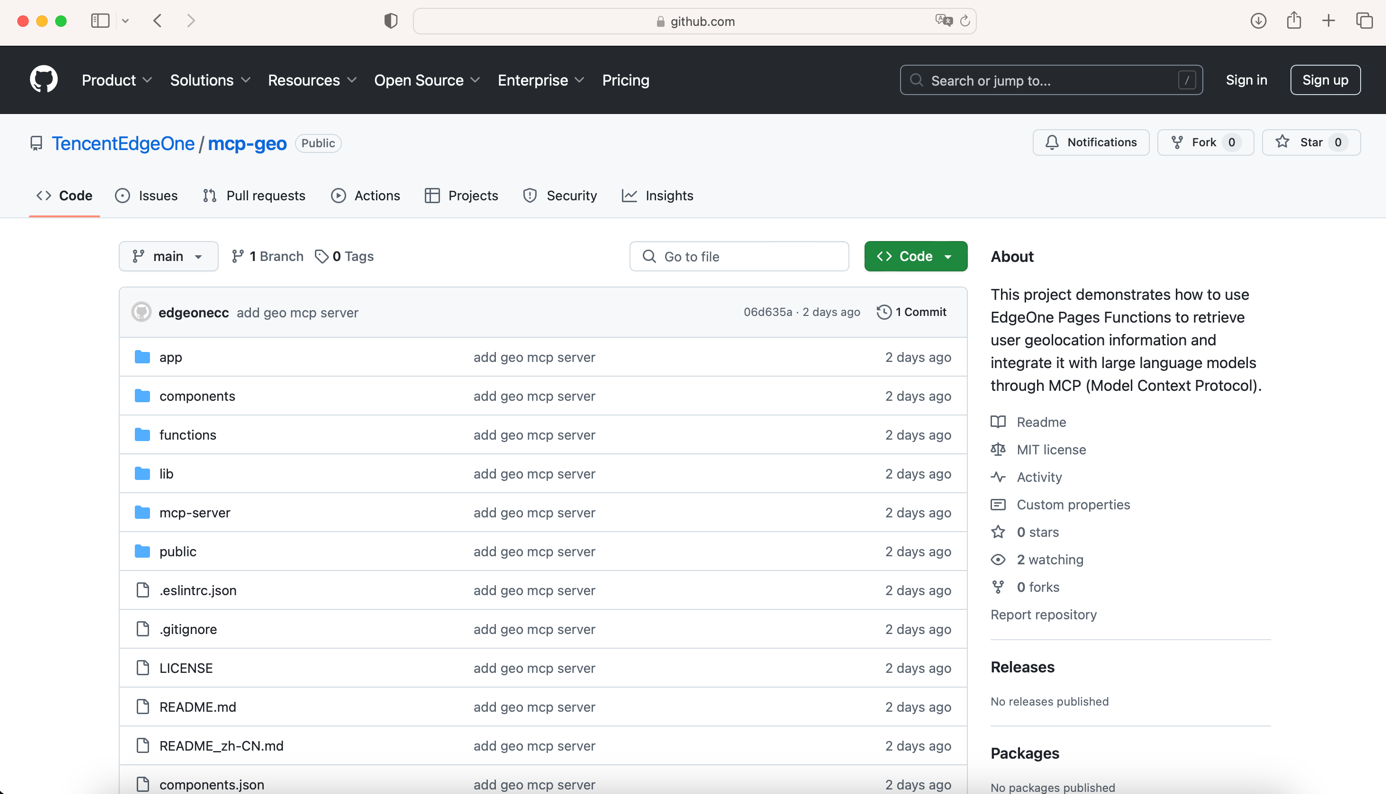This screenshot has height=794, width=1386.
Task: Click the .eslintrc.json file icon
Action: pos(142,590)
